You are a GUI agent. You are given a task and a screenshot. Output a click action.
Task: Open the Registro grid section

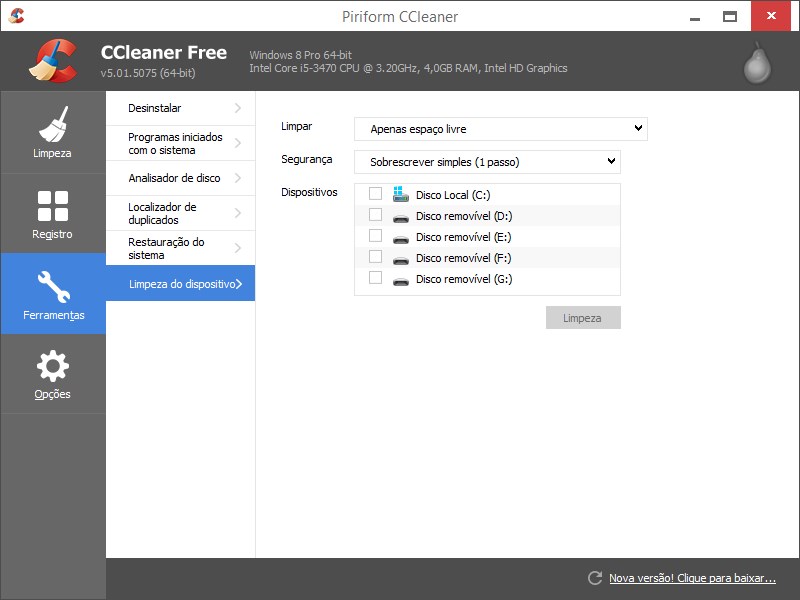click(x=53, y=214)
